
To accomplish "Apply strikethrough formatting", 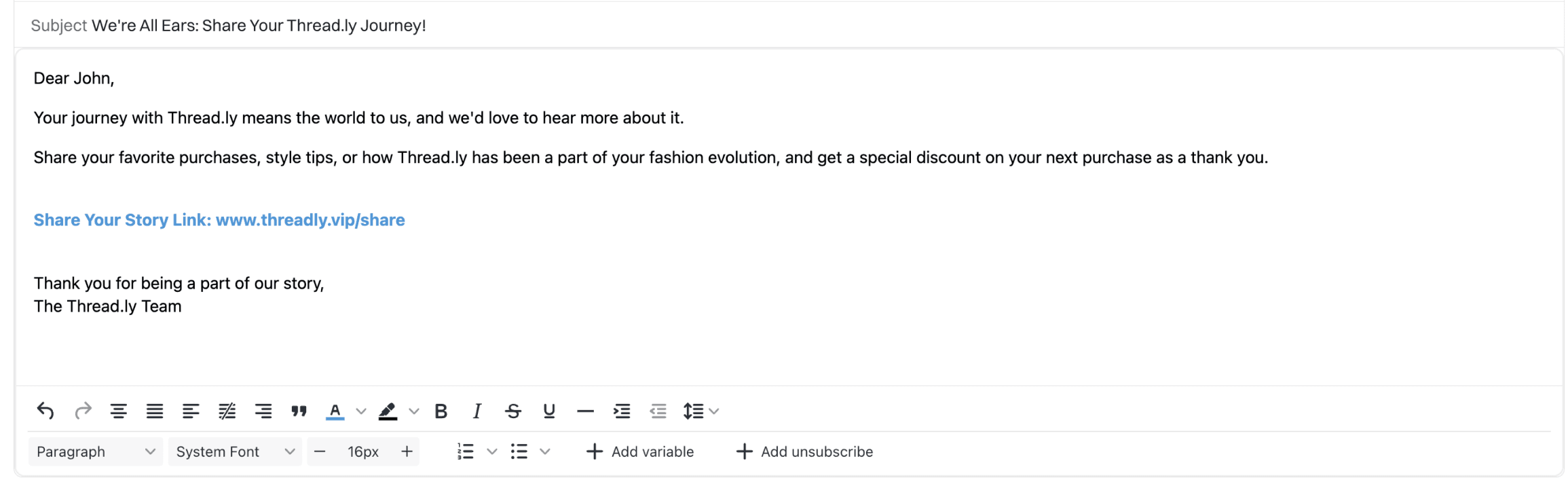I will point(513,411).
